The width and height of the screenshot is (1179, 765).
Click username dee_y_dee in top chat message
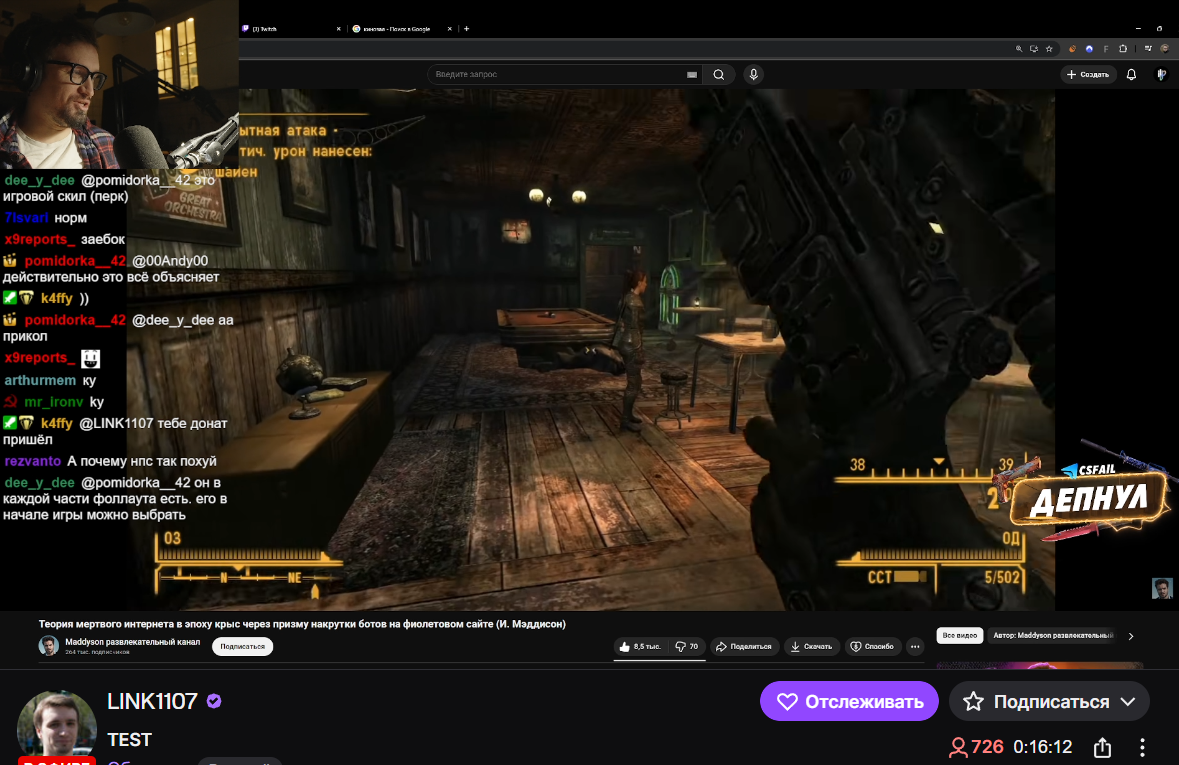click(x=39, y=181)
